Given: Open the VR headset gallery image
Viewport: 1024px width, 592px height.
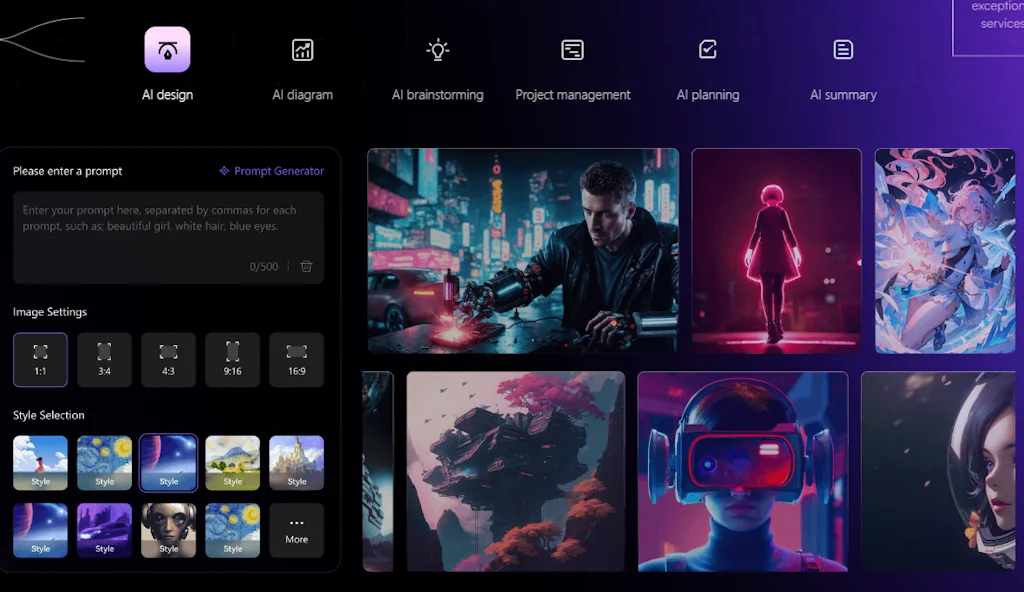Looking at the screenshot, I should coord(742,471).
